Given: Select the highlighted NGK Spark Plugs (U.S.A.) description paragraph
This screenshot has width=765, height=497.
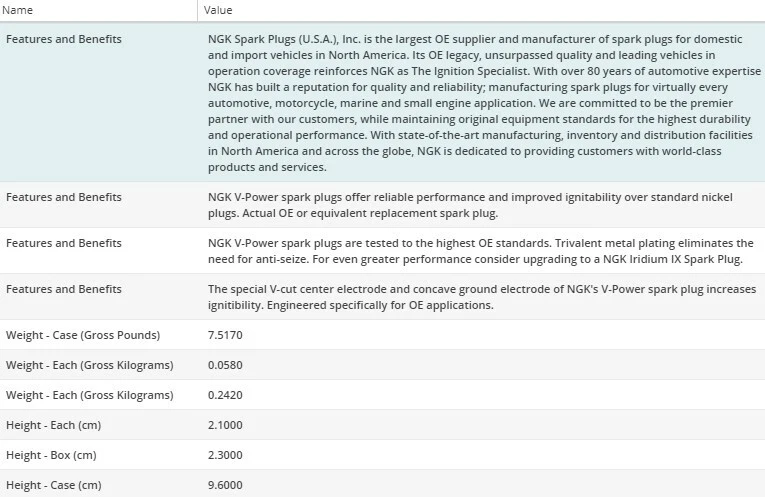Looking at the screenshot, I should (478, 103).
